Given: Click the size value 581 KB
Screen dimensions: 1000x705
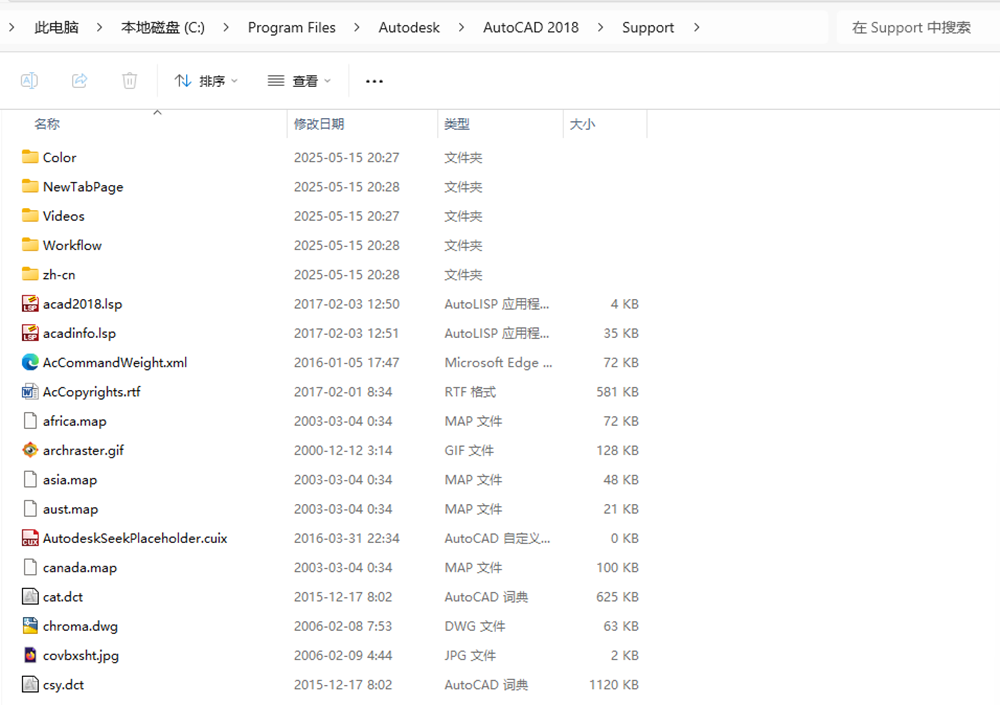Looking at the screenshot, I should [617, 392].
